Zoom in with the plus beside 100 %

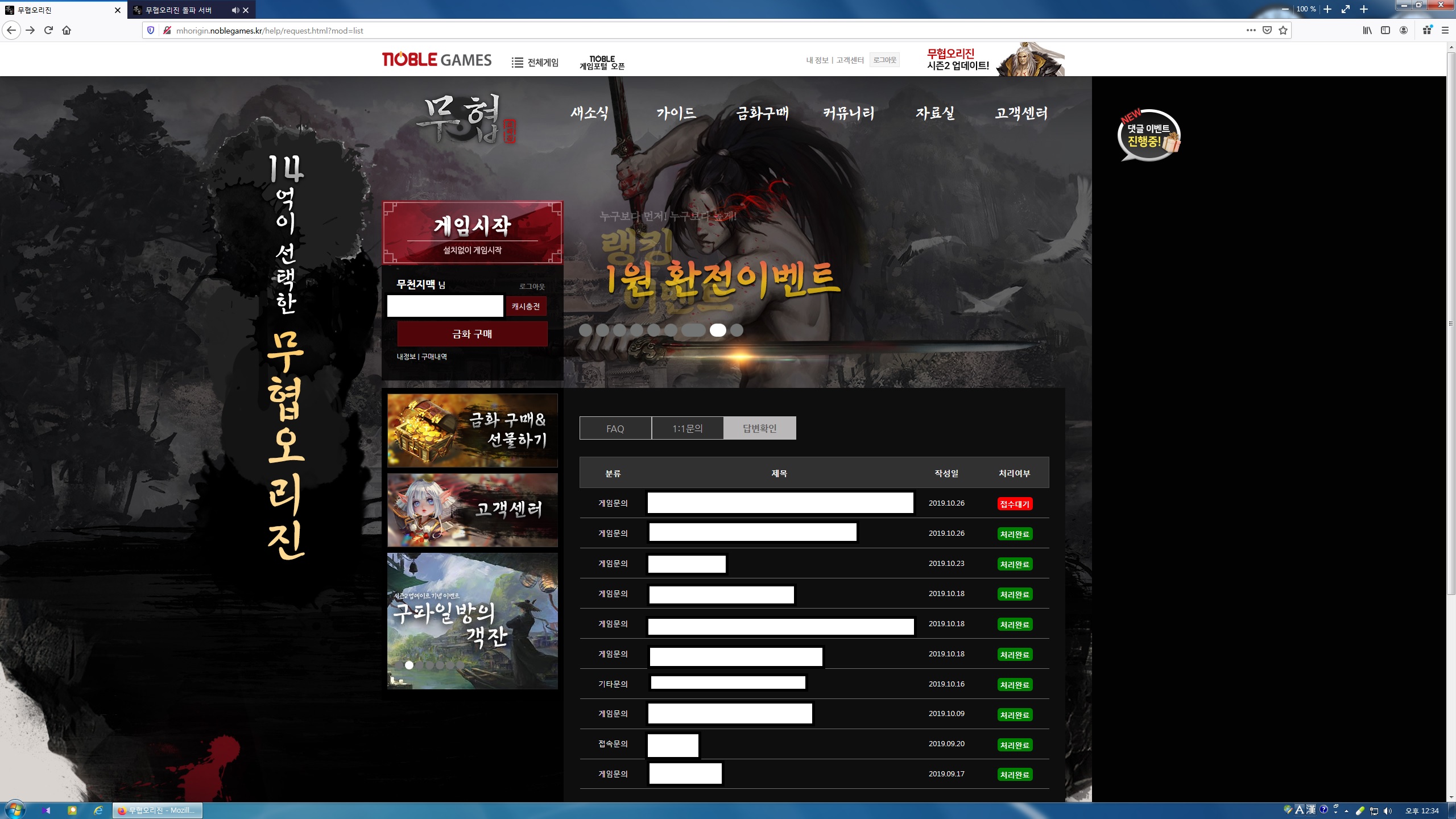tap(1327, 9)
